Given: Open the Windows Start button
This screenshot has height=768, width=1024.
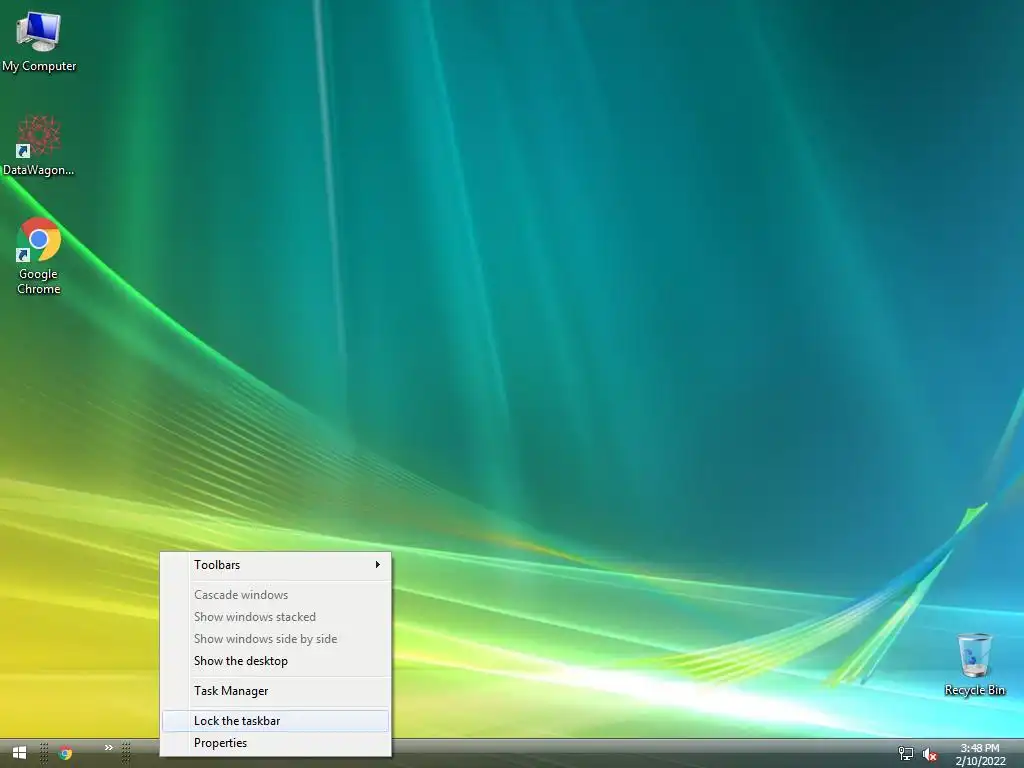Looking at the screenshot, I should point(20,753).
